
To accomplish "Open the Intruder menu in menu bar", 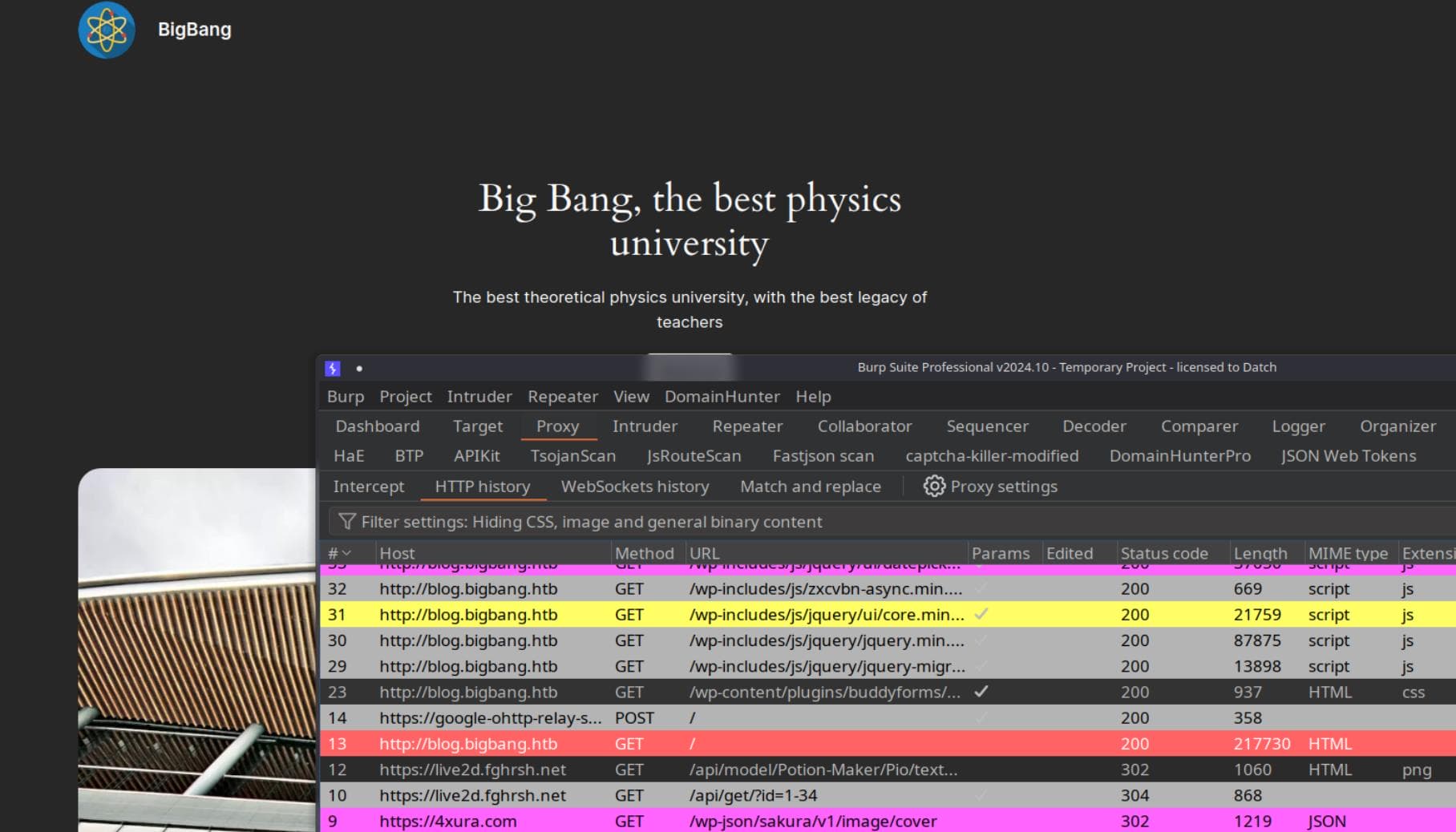I will [x=479, y=397].
